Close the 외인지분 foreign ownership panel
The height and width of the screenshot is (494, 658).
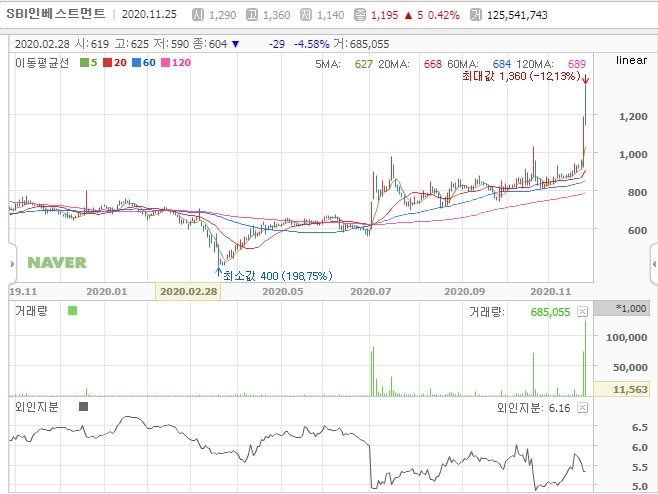click(x=582, y=408)
